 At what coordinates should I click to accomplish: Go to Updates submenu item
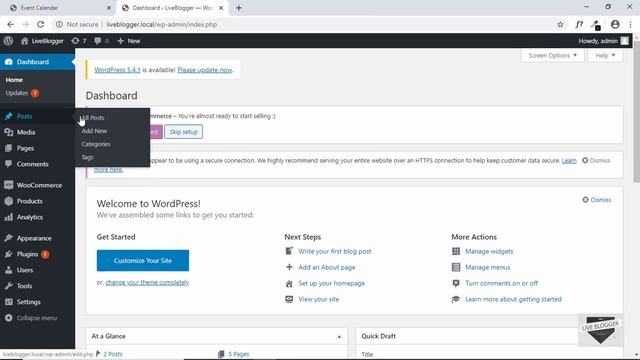[x=22, y=93]
